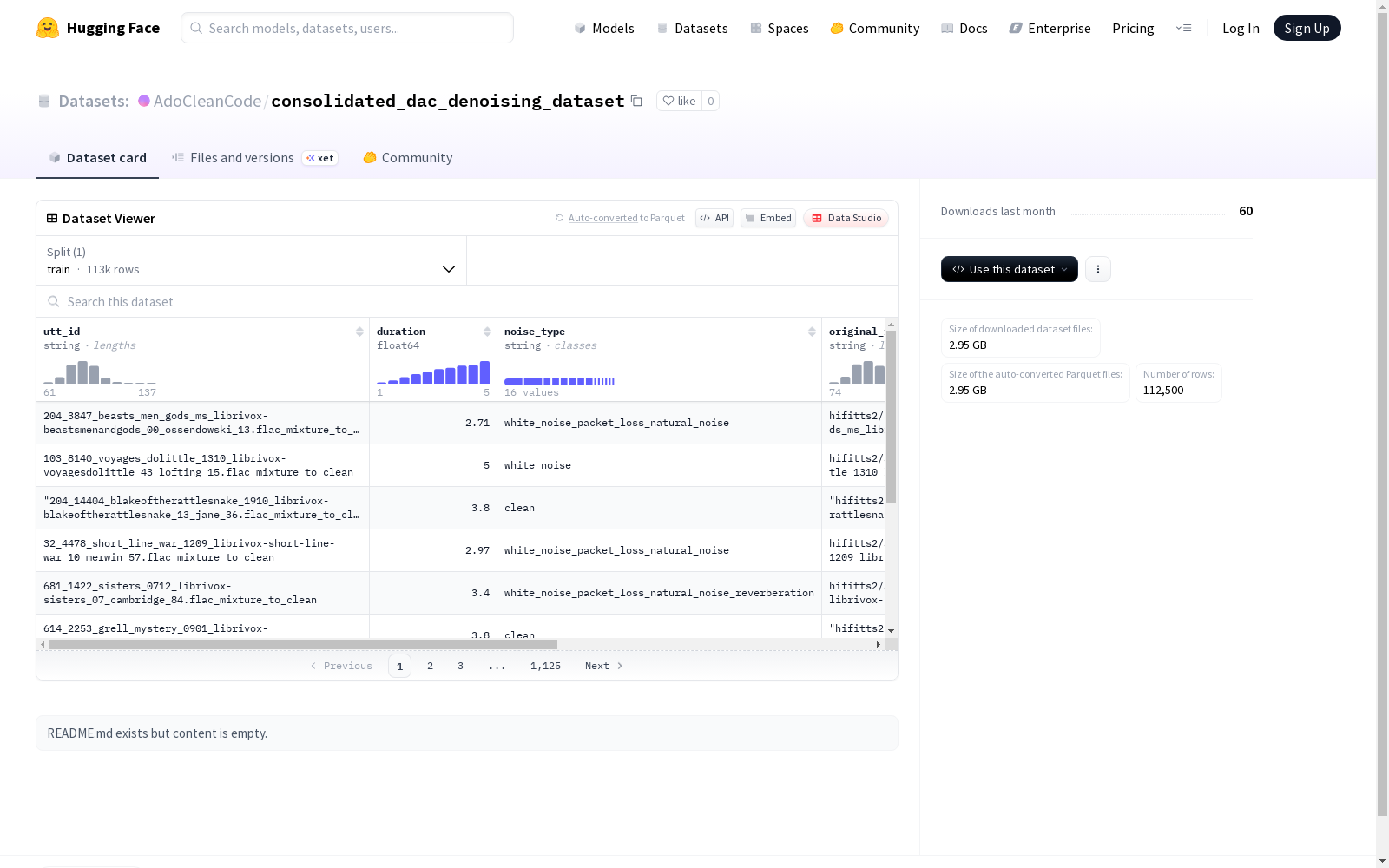This screenshot has width=1389, height=868.
Task: Click the page scrollbar's down arrow
Action: [x=1382, y=861]
